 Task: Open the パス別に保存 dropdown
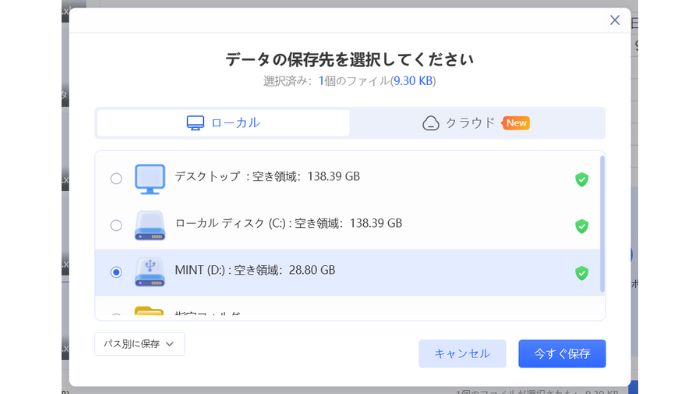(x=140, y=344)
